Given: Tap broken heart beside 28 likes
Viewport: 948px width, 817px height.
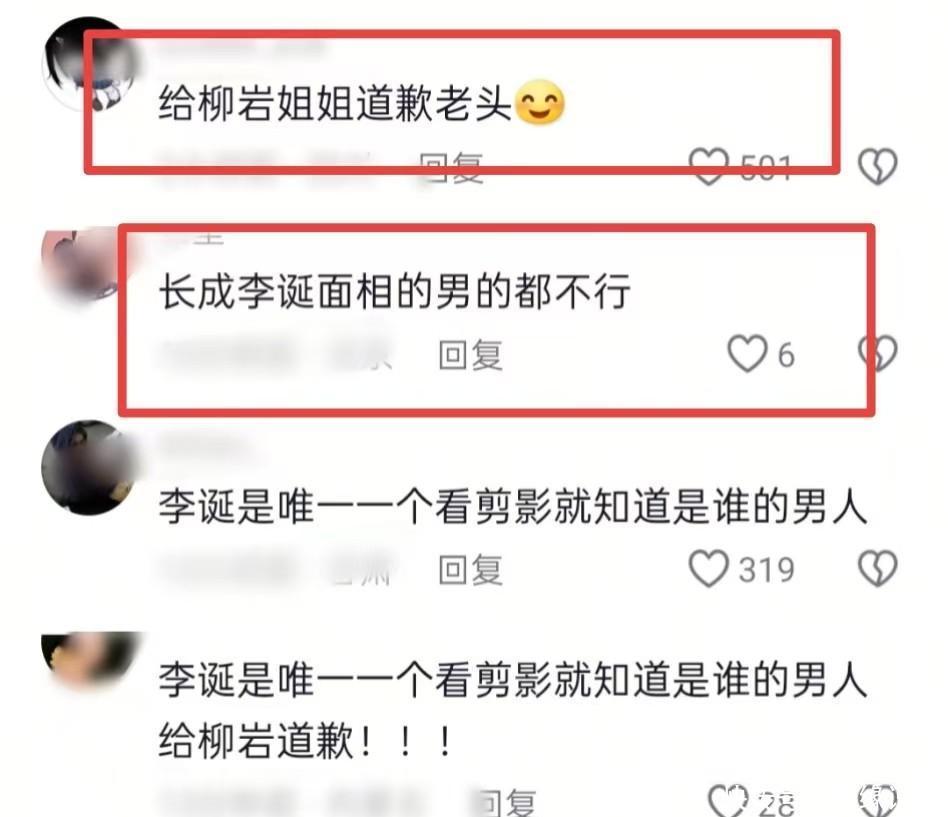Looking at the screenshot, I should (x=878, y=800).
